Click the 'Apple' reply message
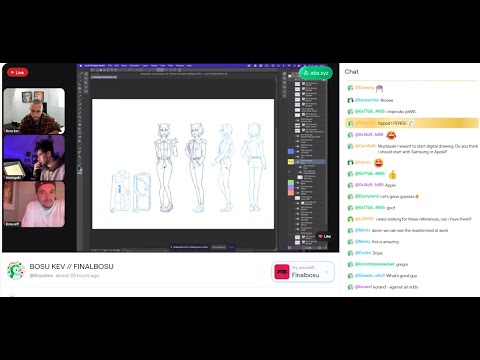The width and height of the screenshot is (480, 360). click(x=390, y=185)
